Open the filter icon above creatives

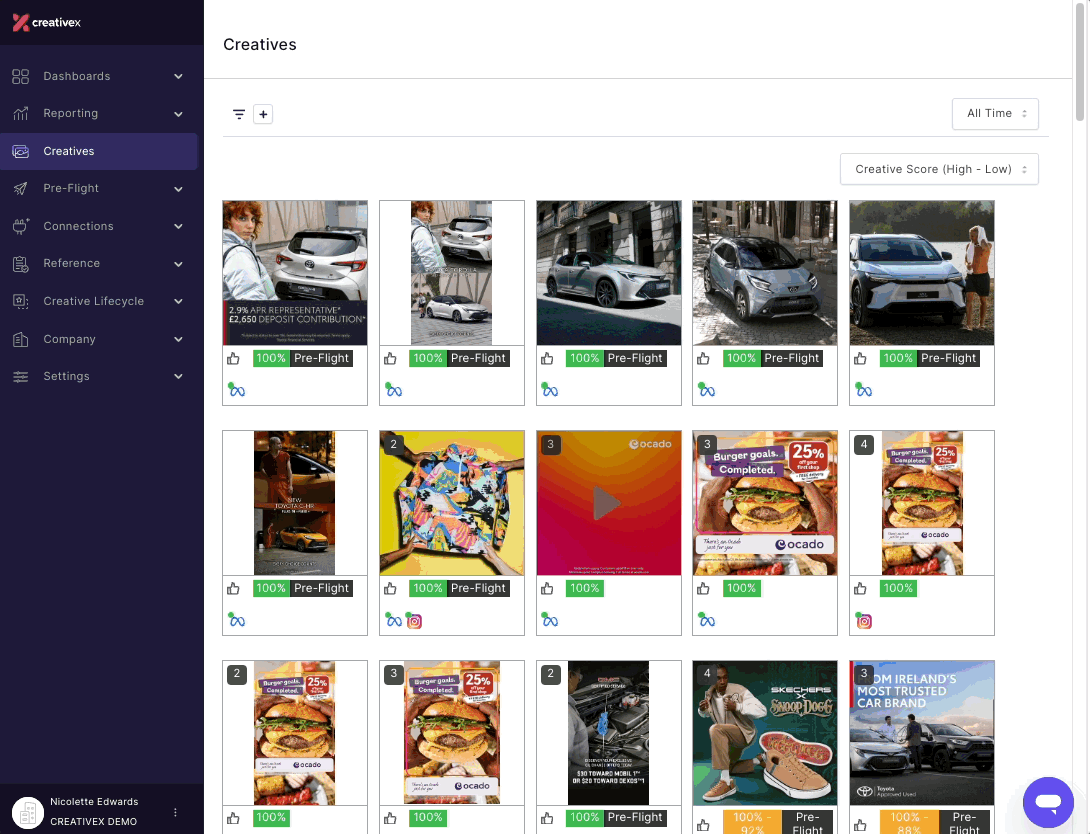(239, 114)
